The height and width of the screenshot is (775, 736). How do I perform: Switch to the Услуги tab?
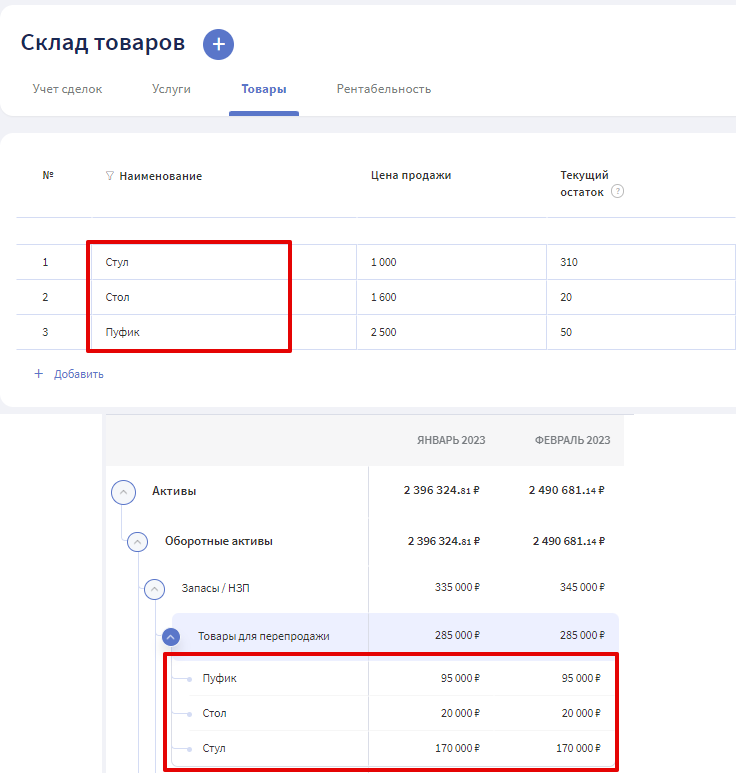tap(171, 89)
